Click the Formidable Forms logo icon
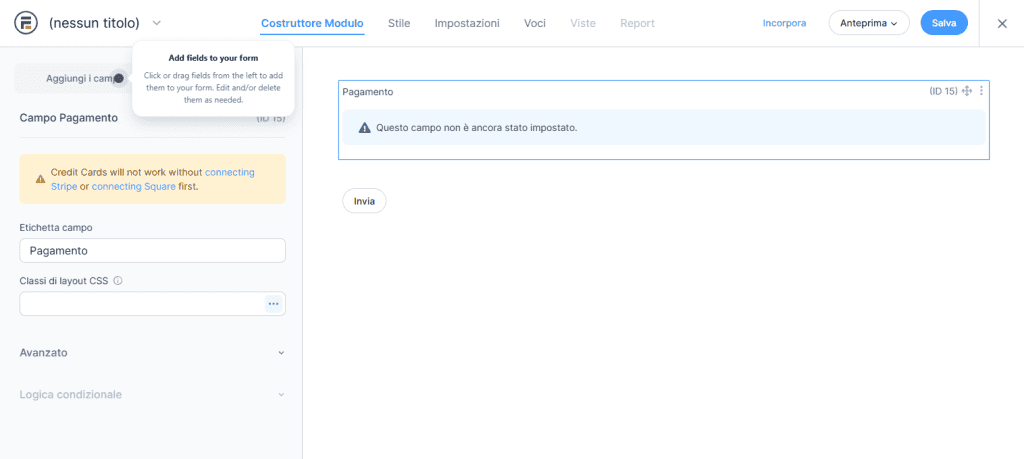 pos(26,23)
